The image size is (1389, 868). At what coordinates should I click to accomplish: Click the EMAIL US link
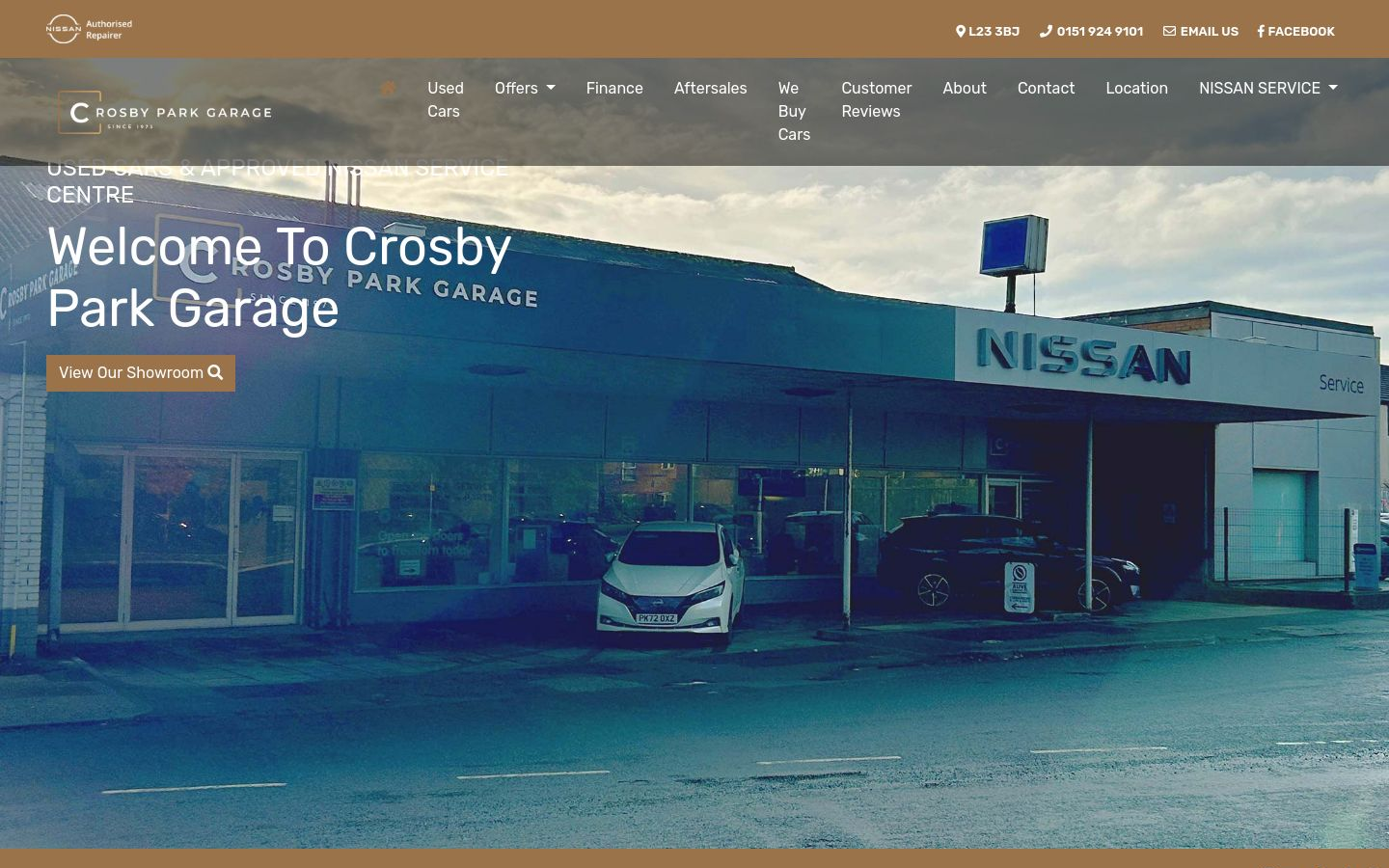tap(1201, 31)
